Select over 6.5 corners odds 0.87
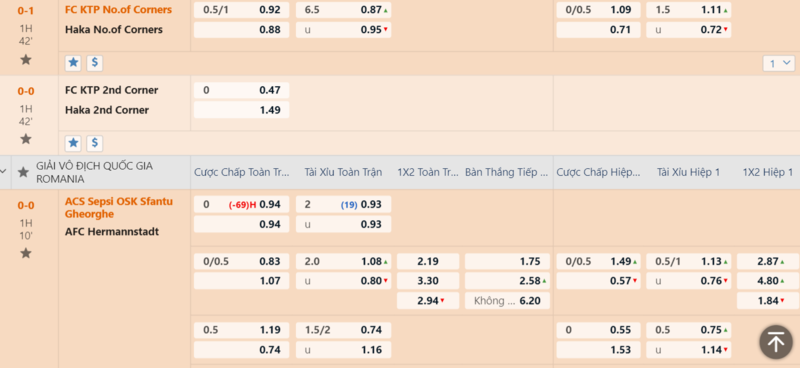 (x=343, y=10)
